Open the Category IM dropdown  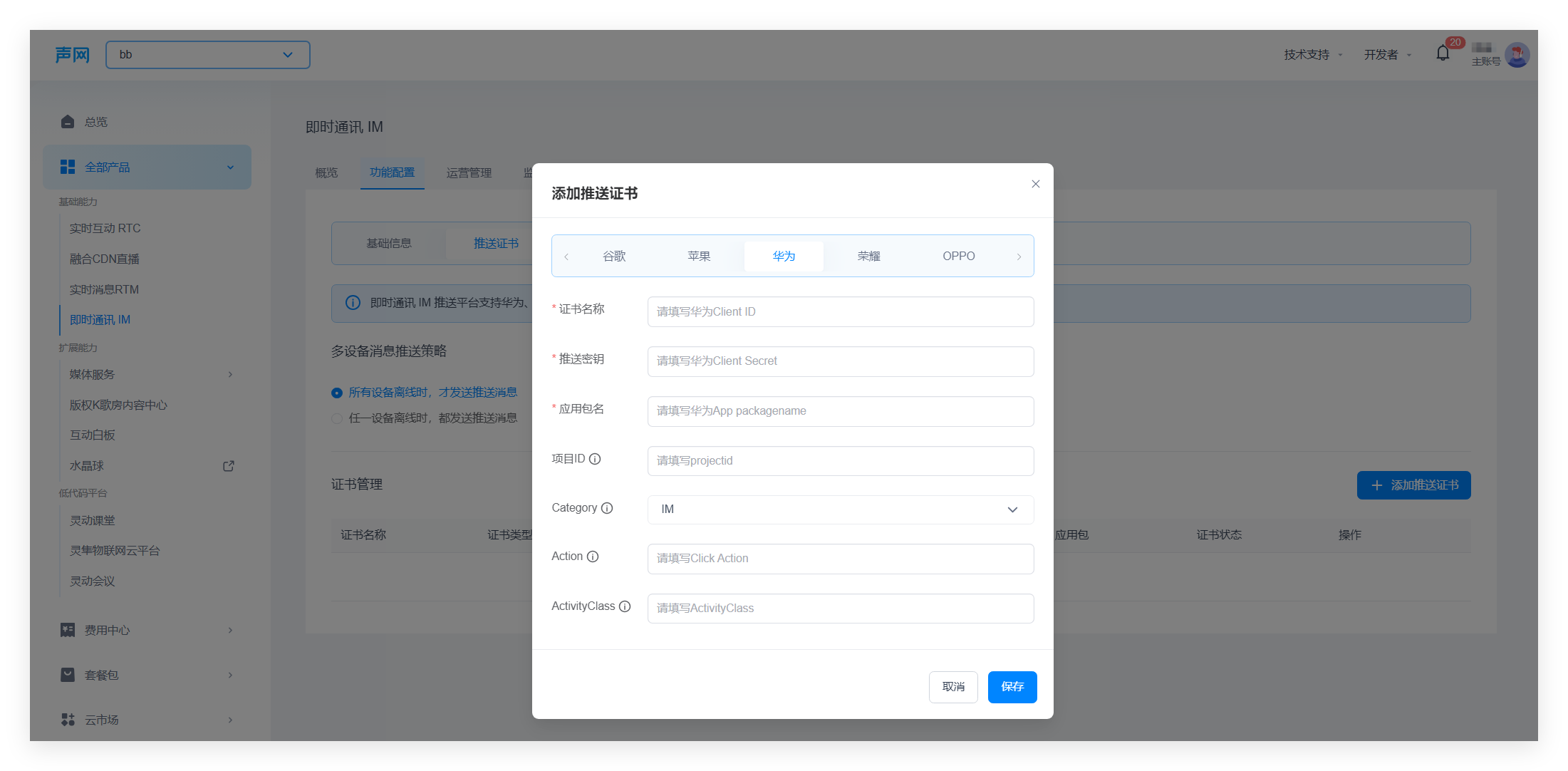(x=841, y=509)
